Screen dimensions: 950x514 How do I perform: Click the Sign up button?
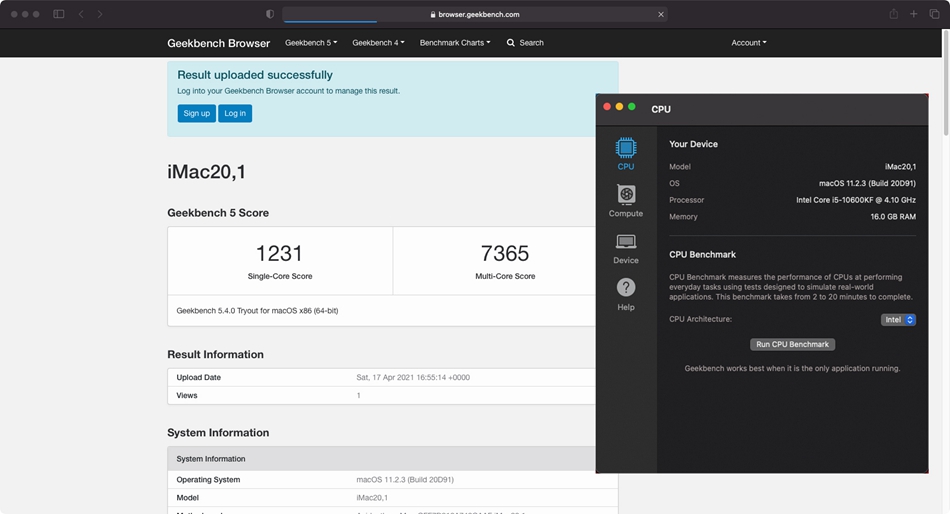(x=197, y=113)
